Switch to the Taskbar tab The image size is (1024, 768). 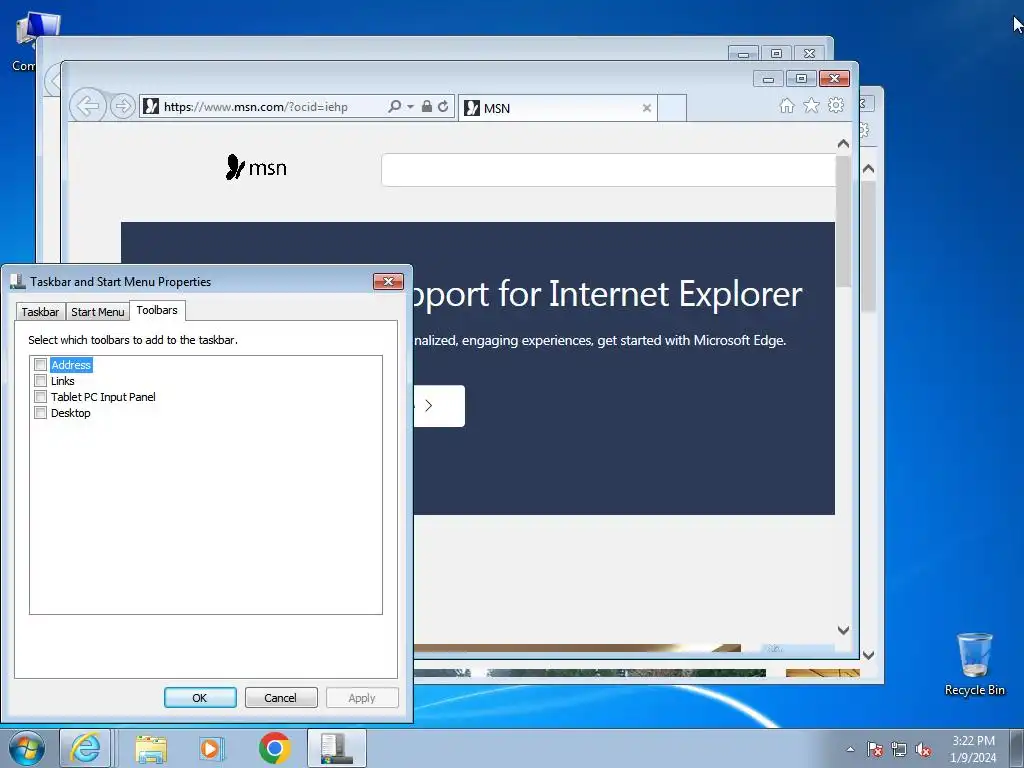(x=40, y=312)
